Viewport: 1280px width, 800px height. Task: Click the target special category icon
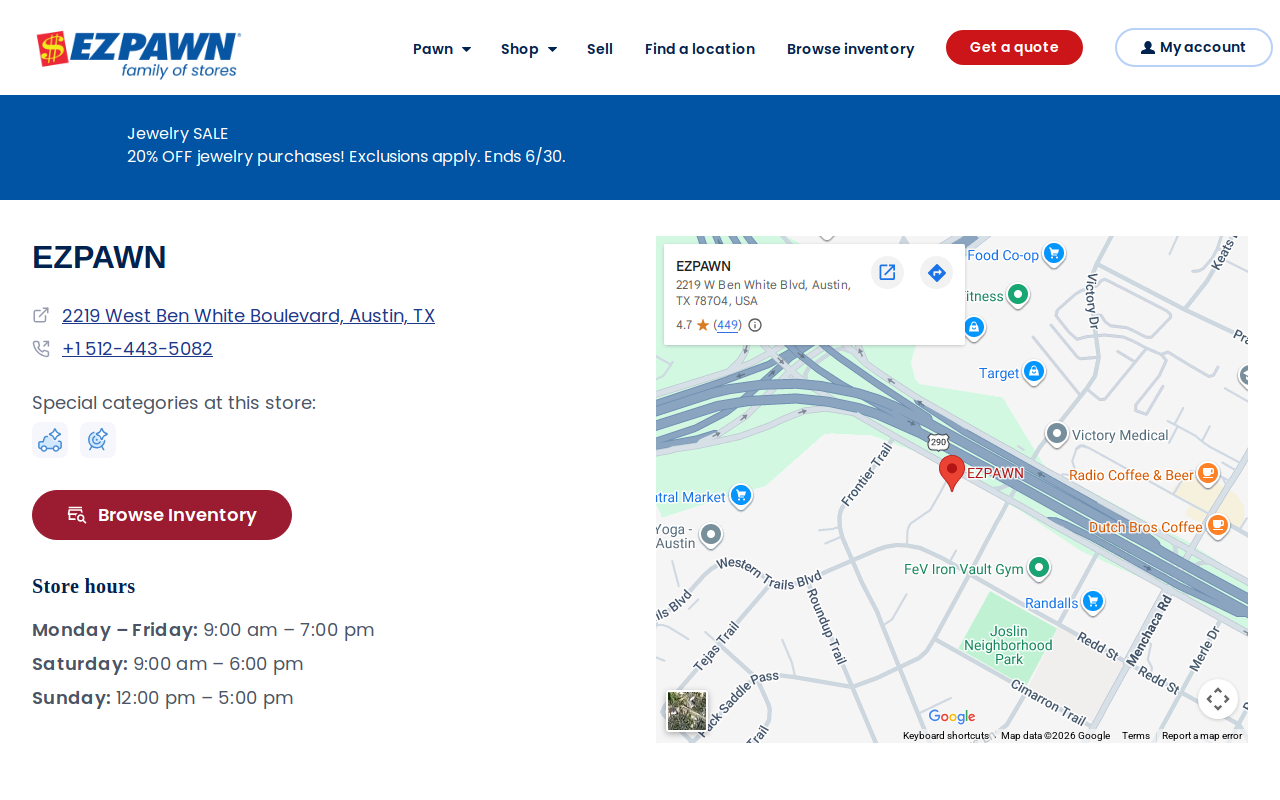[98, 440]
